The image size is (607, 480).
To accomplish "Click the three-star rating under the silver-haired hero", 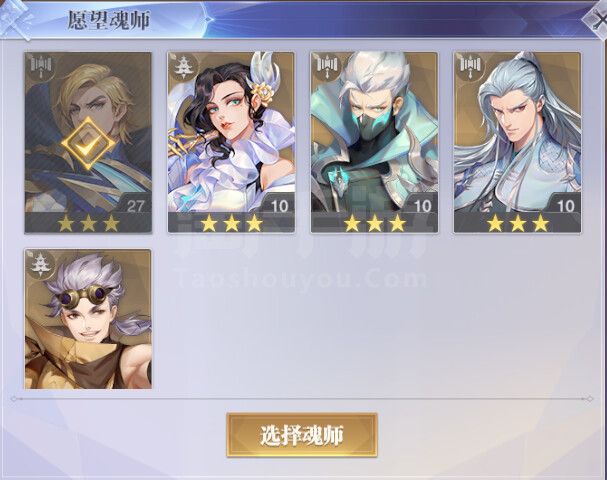I will point(518,223).
